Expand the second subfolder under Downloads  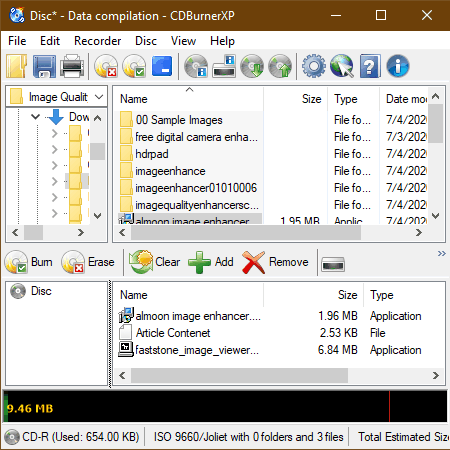pos(55,149)
